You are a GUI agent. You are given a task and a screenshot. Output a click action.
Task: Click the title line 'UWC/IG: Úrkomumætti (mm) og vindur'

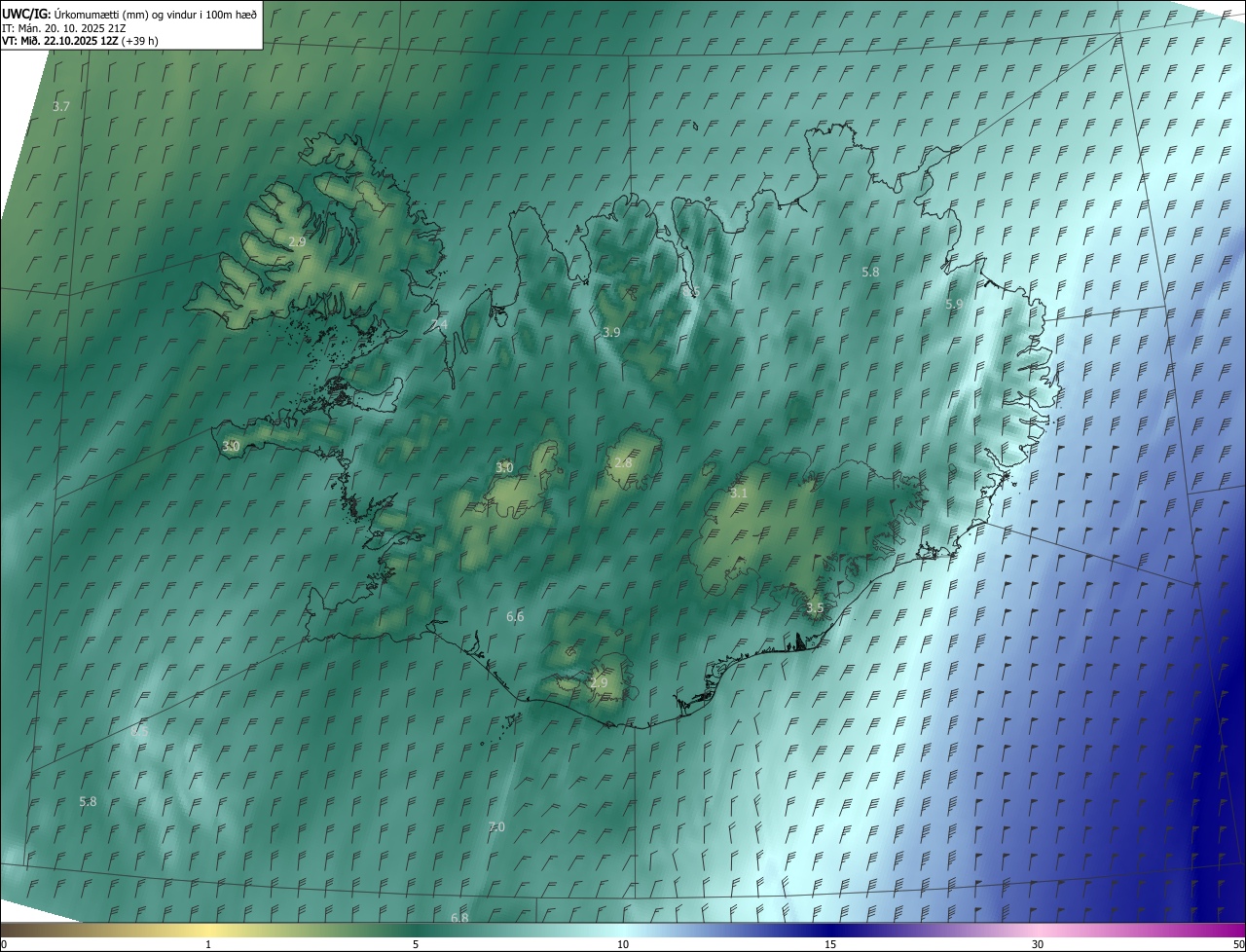coord(129,14)
